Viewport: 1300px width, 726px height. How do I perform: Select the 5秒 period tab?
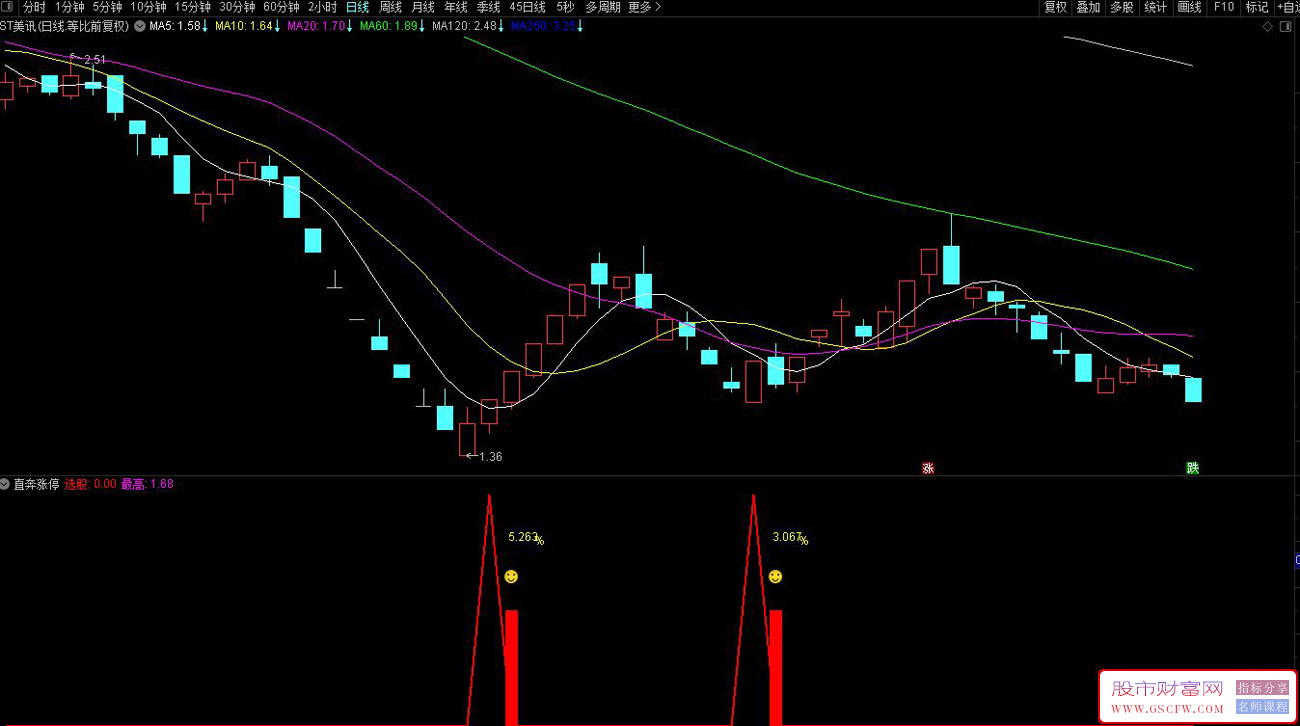pyautogui.click(x=565, y=7)
